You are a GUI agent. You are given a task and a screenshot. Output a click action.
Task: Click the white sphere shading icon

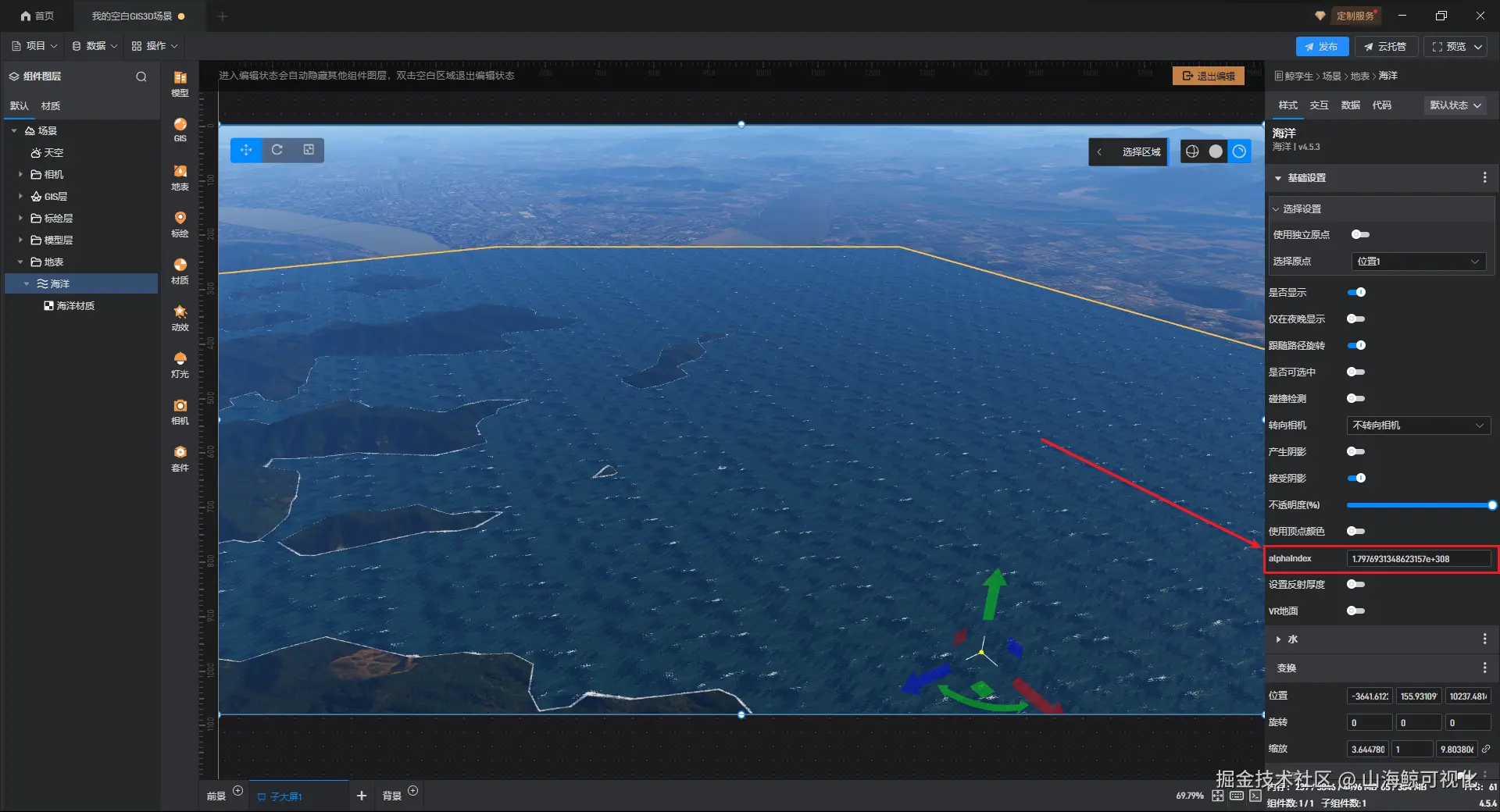click(1216, 151)
